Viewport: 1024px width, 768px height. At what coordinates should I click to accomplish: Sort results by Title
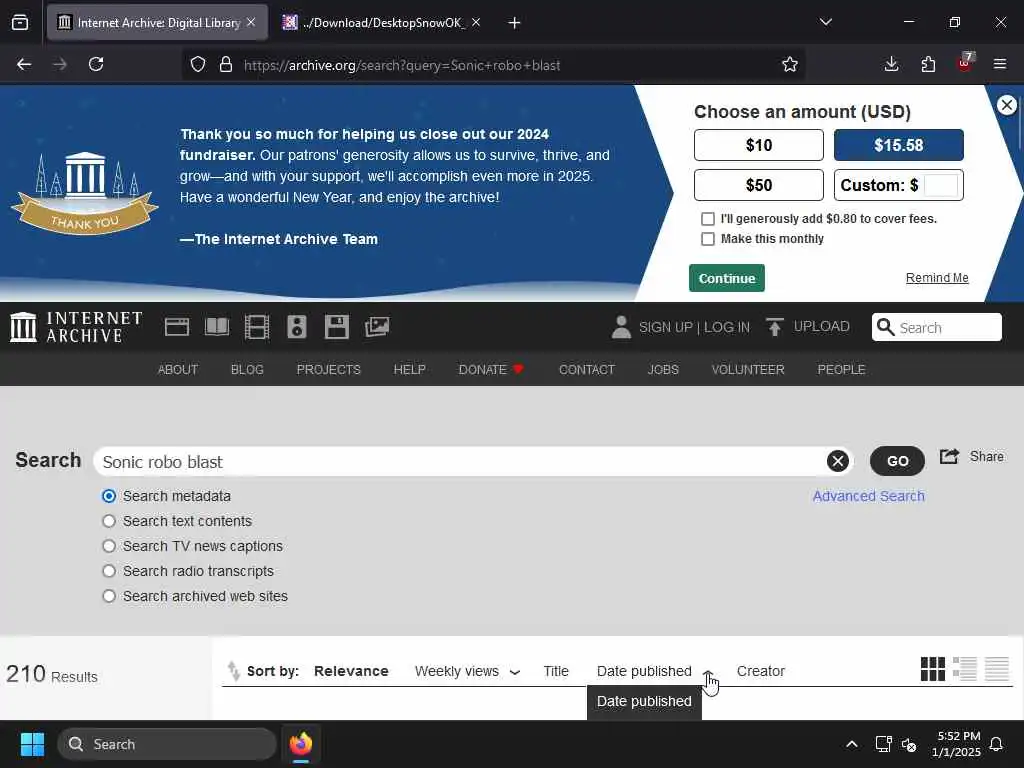coord(556,671)
